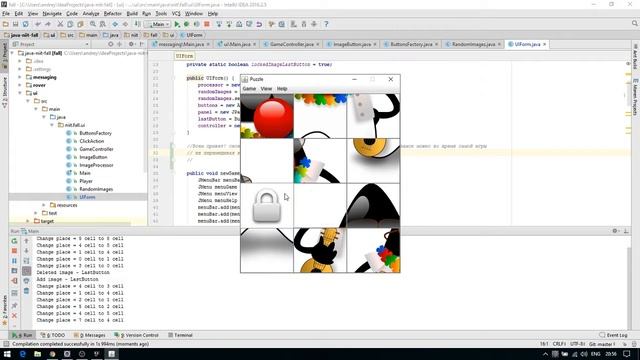640x360 pixels.
Task: Click the up-arrow in Run console gutter
Action: click(x=27, y=241)
